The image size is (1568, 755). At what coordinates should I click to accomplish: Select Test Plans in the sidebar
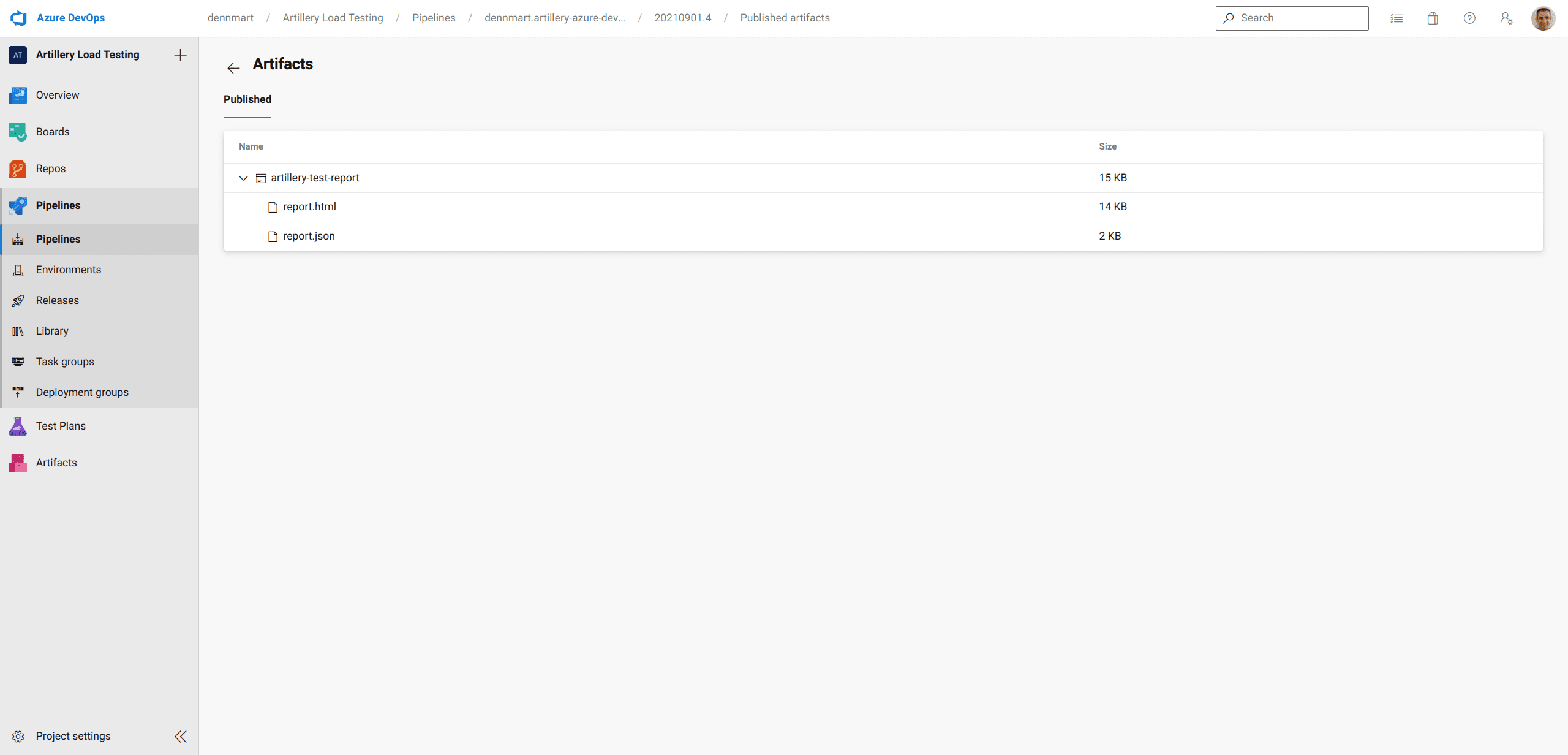pyautogui.click(x=61, y=425)
